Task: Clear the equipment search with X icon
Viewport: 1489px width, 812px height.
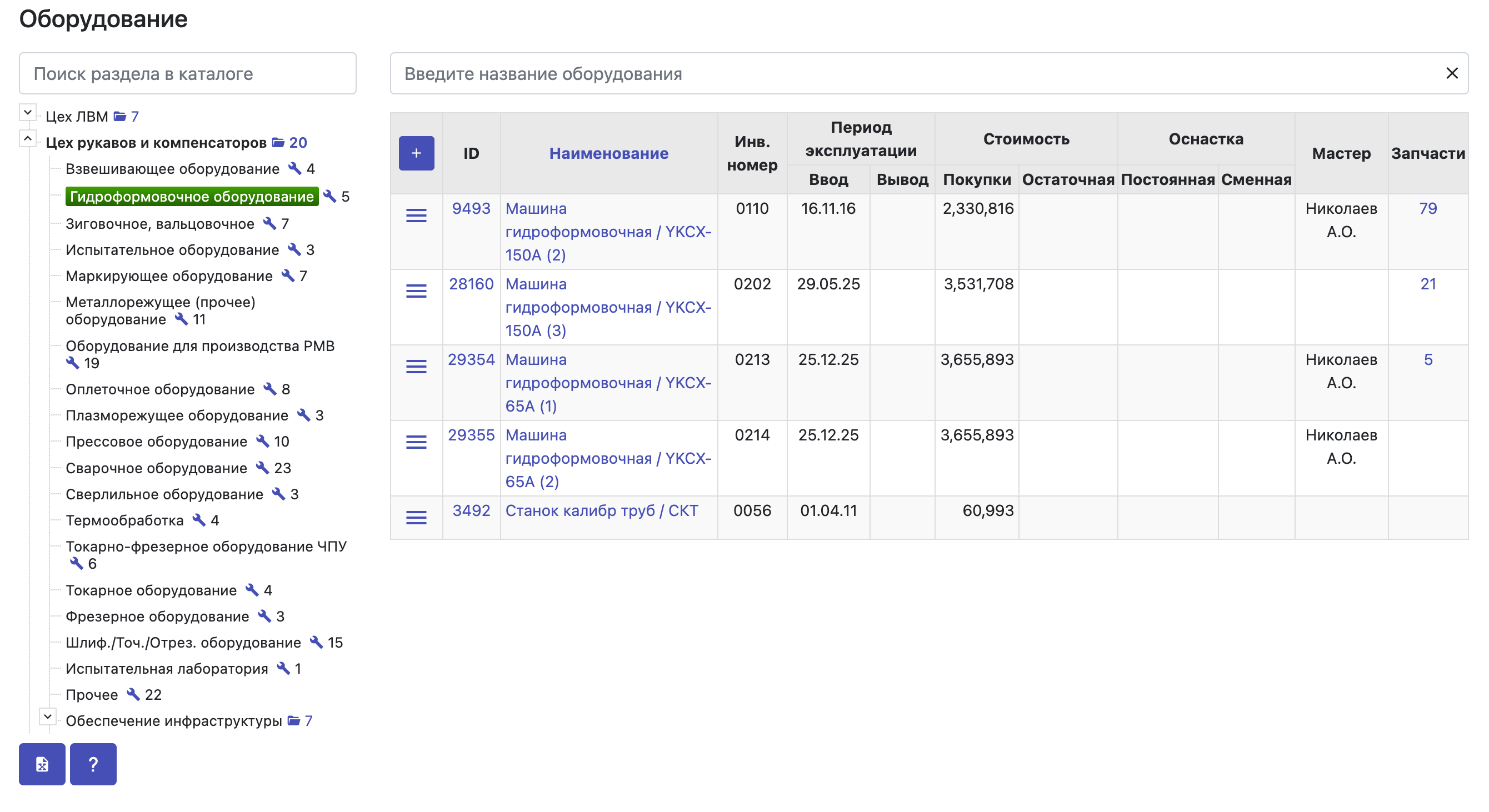Action: pos(1451,73)
